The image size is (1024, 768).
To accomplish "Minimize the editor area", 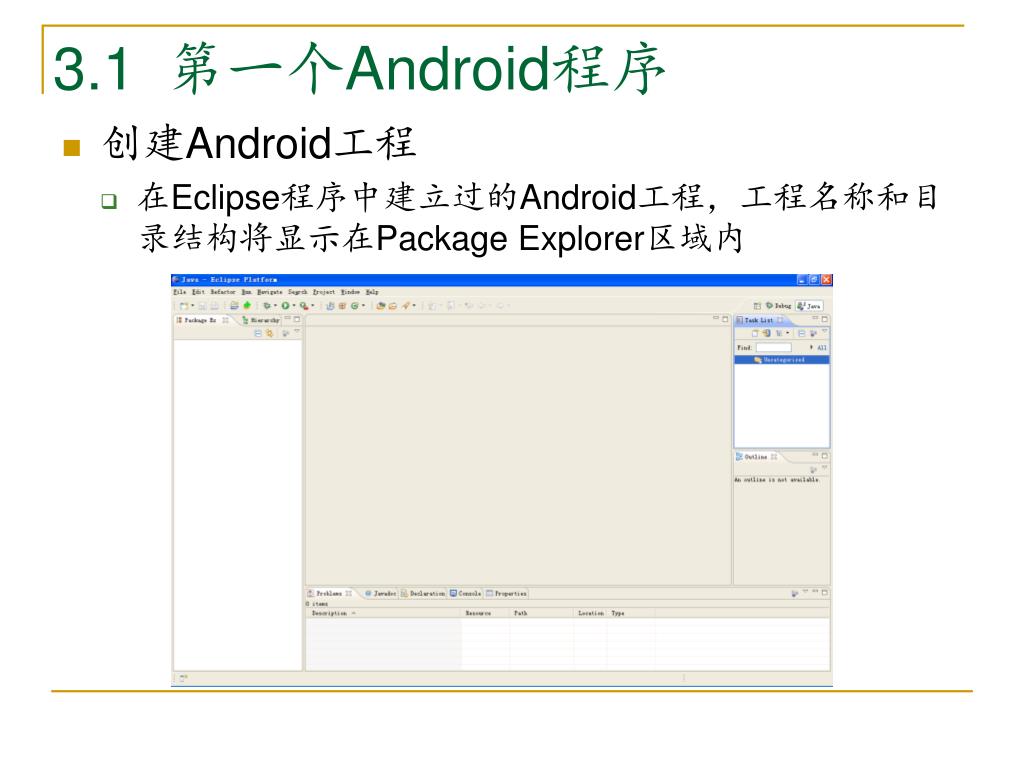I will pos(716,318).
